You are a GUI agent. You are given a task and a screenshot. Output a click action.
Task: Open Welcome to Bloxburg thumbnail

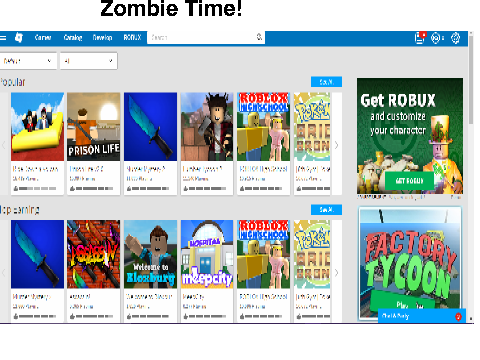(150, 254)
